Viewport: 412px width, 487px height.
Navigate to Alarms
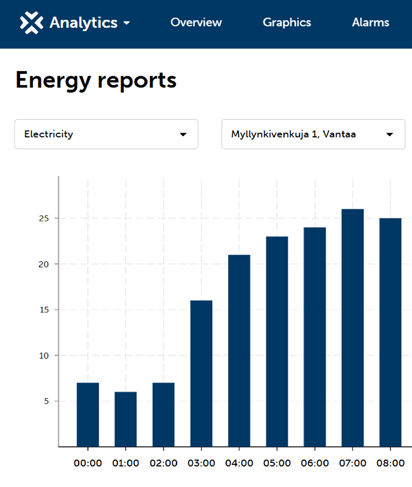371,22
